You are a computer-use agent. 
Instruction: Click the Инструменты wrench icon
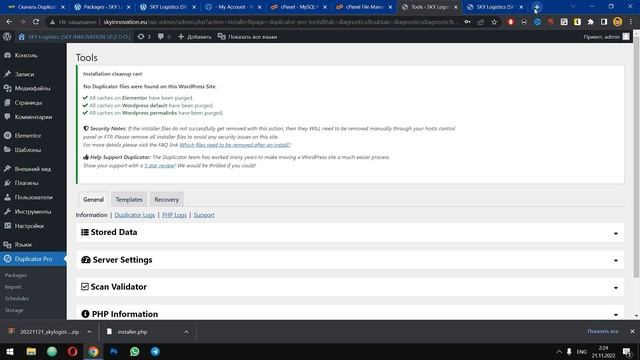click(7, 211)
